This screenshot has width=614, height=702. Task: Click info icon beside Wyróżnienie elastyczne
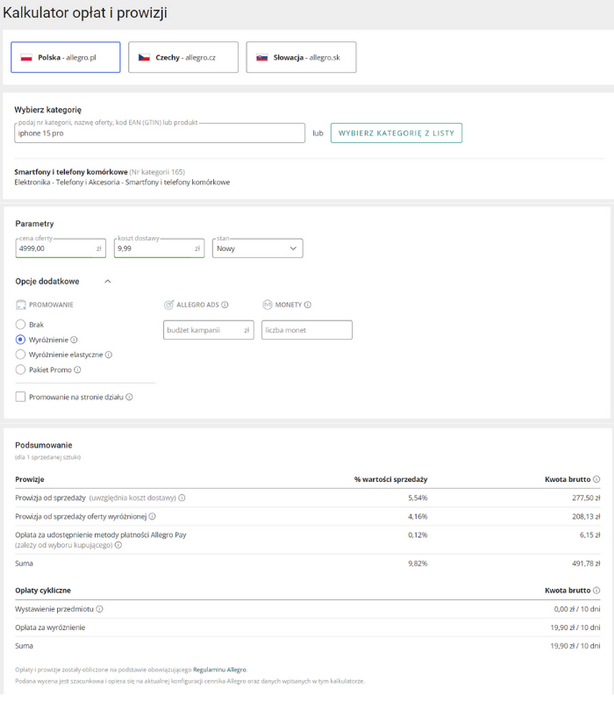(109, 355)
